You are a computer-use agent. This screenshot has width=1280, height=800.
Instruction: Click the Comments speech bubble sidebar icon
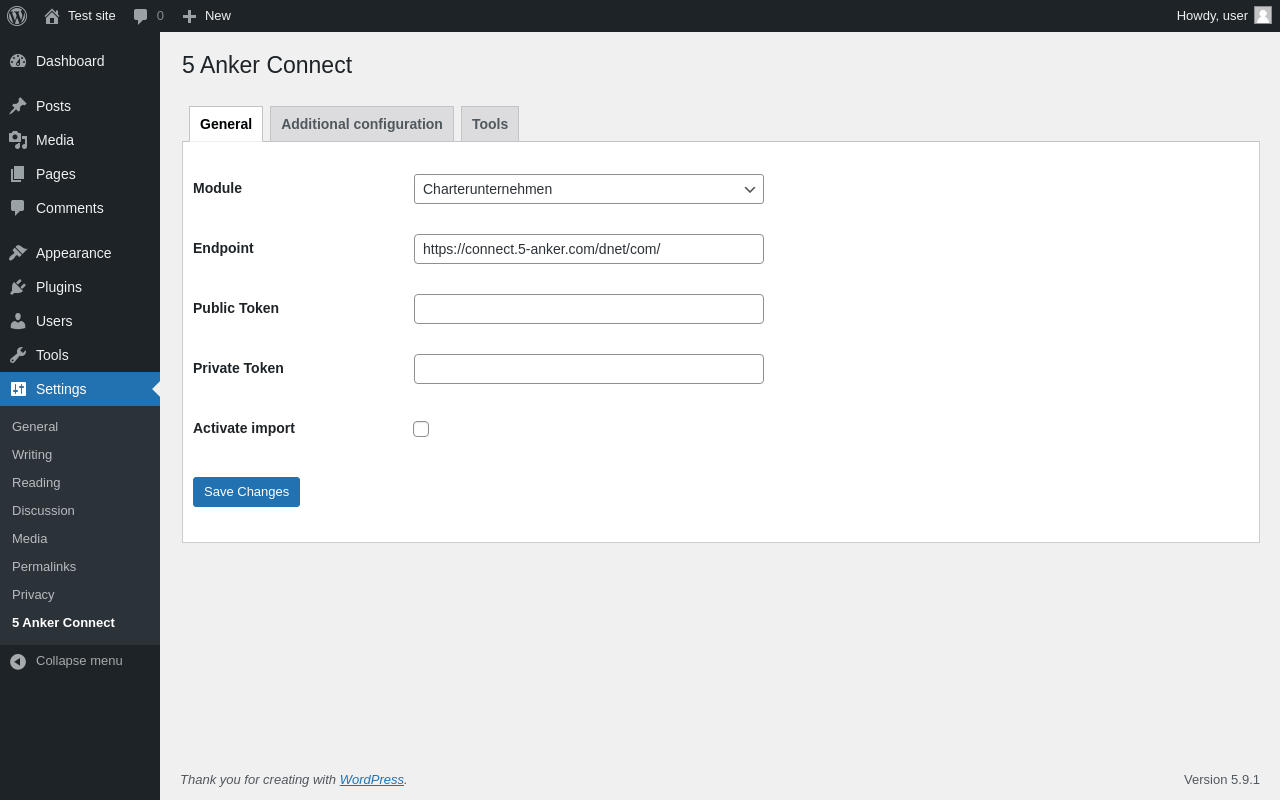tap(18, 208)
